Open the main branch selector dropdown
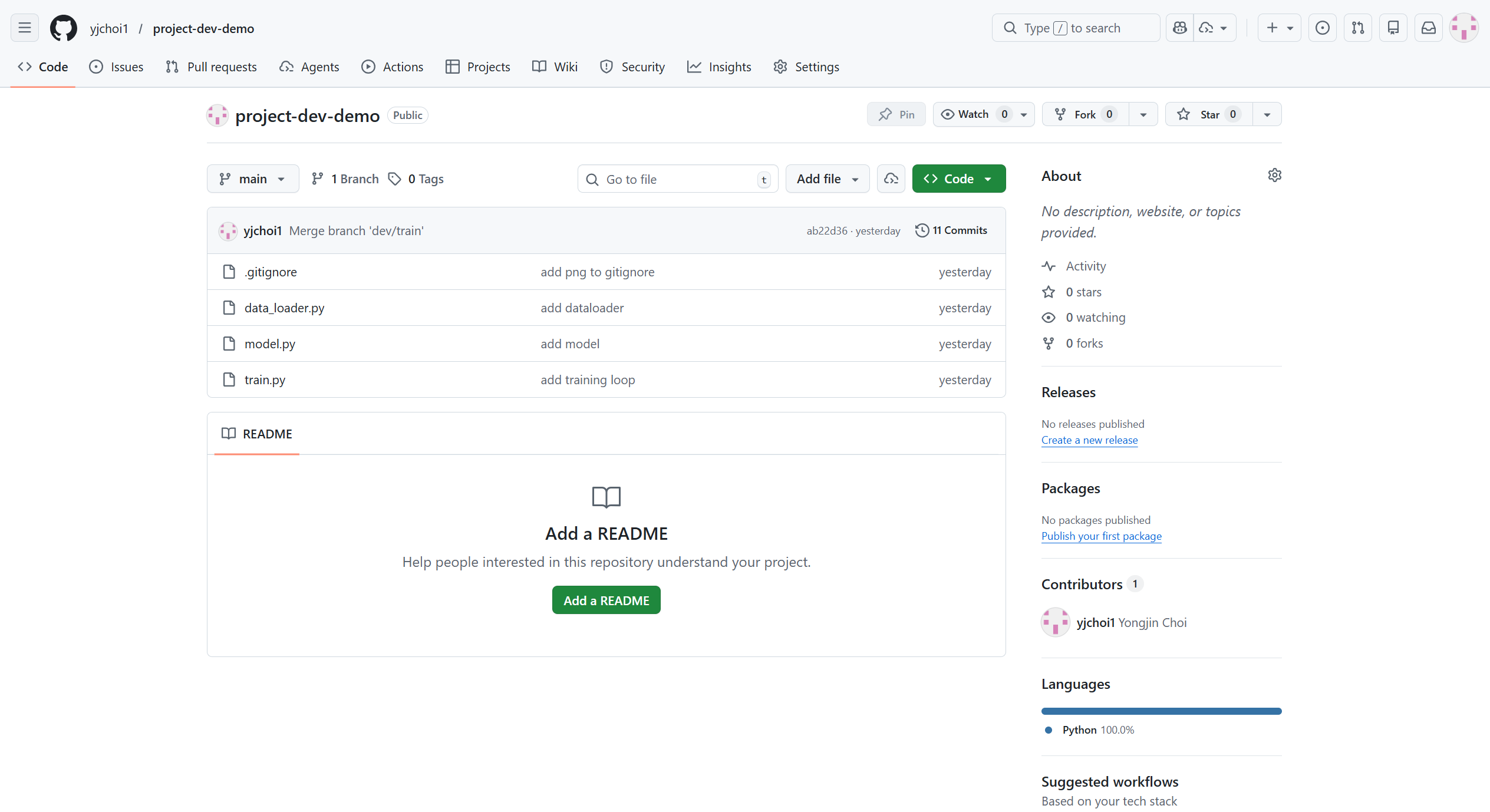Image resolution: width=1490 pixels, height=812 pixels. click(x=253, y=178)
